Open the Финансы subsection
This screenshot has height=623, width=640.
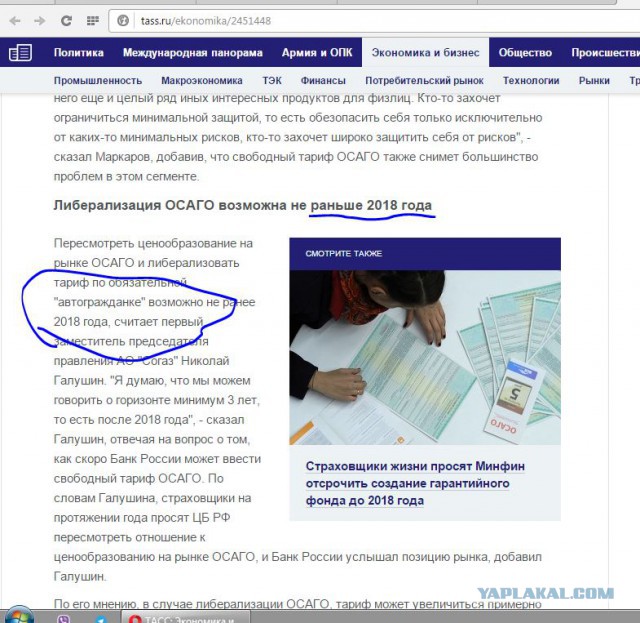tap(323, 80)
